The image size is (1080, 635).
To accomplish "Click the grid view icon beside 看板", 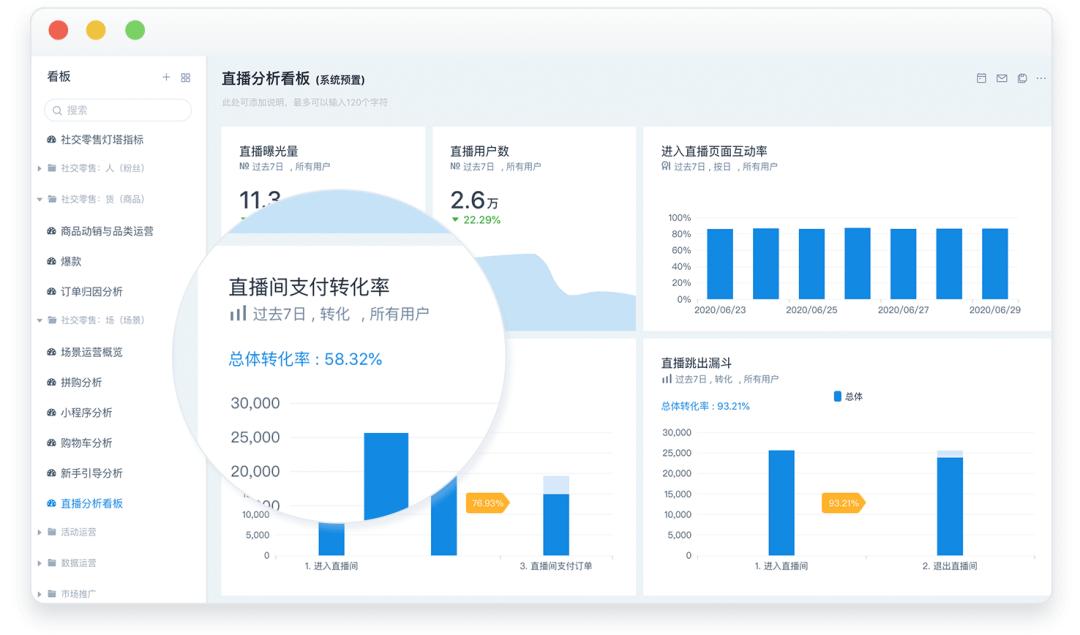I will (x=185, y=78).
